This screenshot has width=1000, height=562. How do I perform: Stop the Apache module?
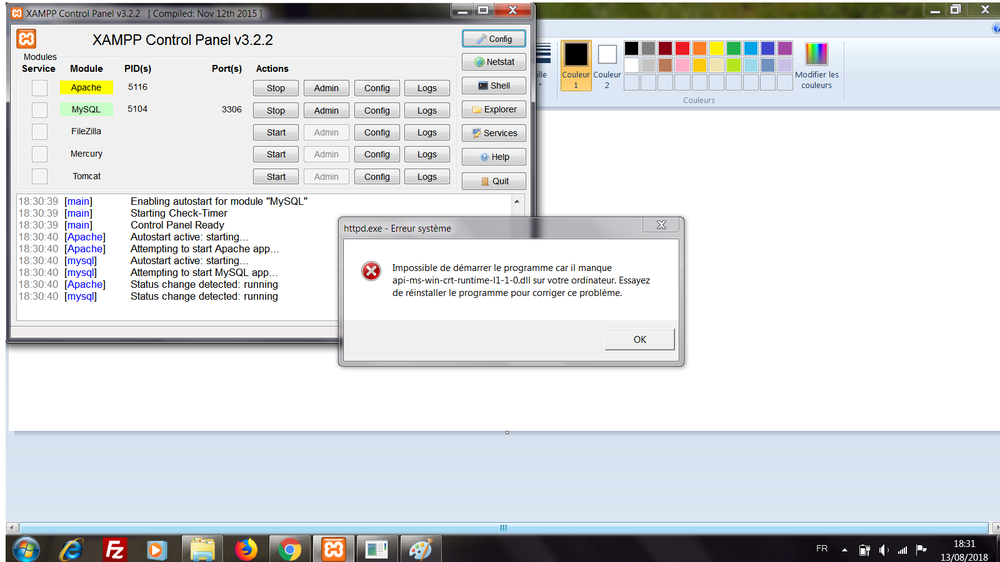276,88
